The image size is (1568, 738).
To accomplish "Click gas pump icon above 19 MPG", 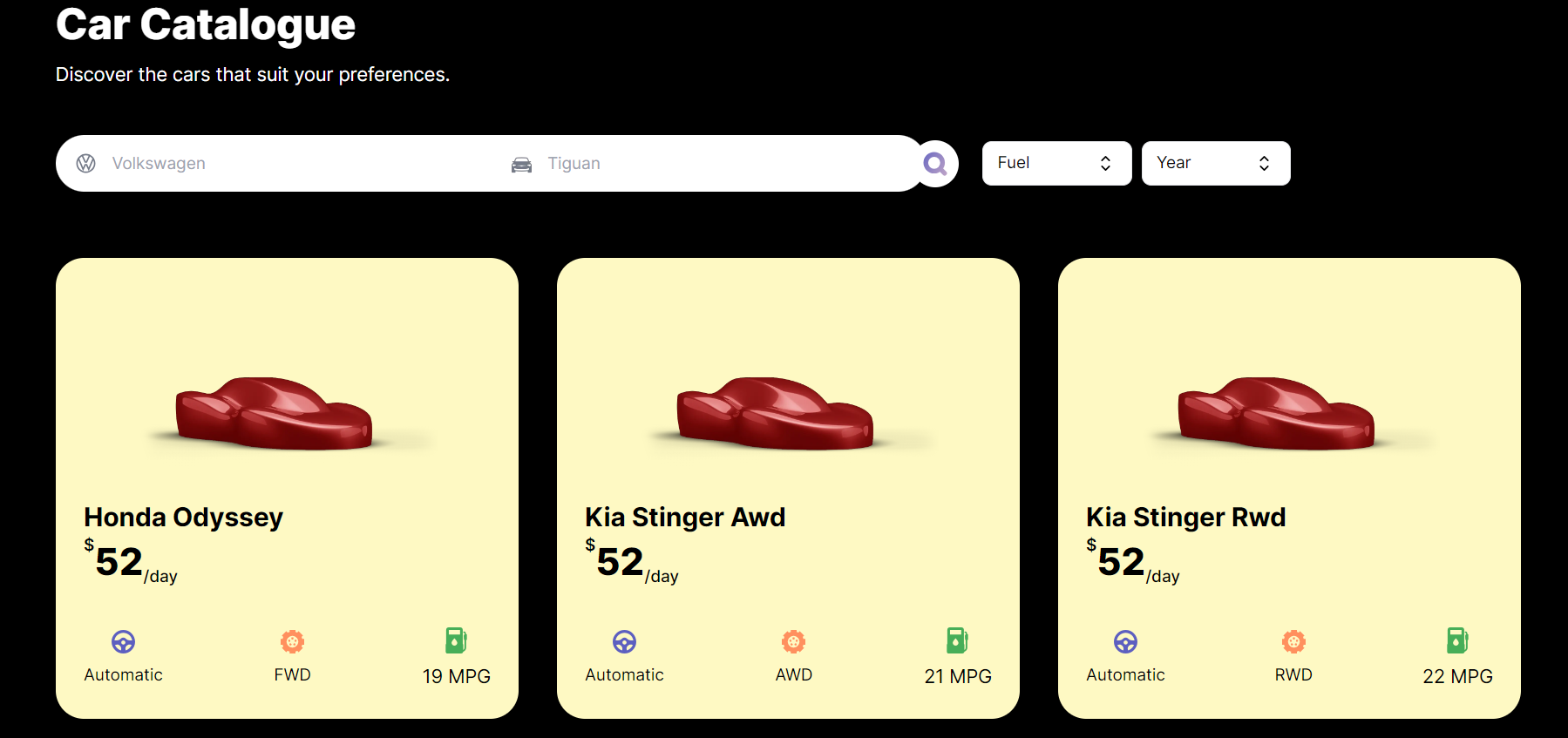I will tap(456, 640).
